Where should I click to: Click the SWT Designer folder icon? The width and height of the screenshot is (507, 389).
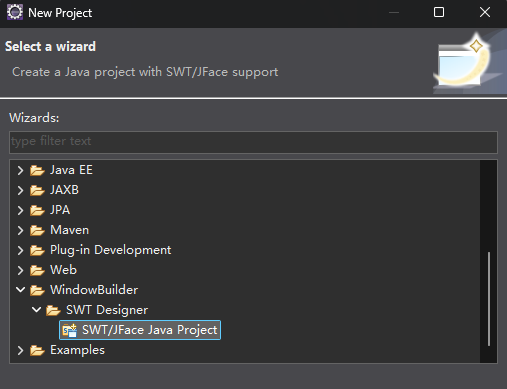click(53, 310)
